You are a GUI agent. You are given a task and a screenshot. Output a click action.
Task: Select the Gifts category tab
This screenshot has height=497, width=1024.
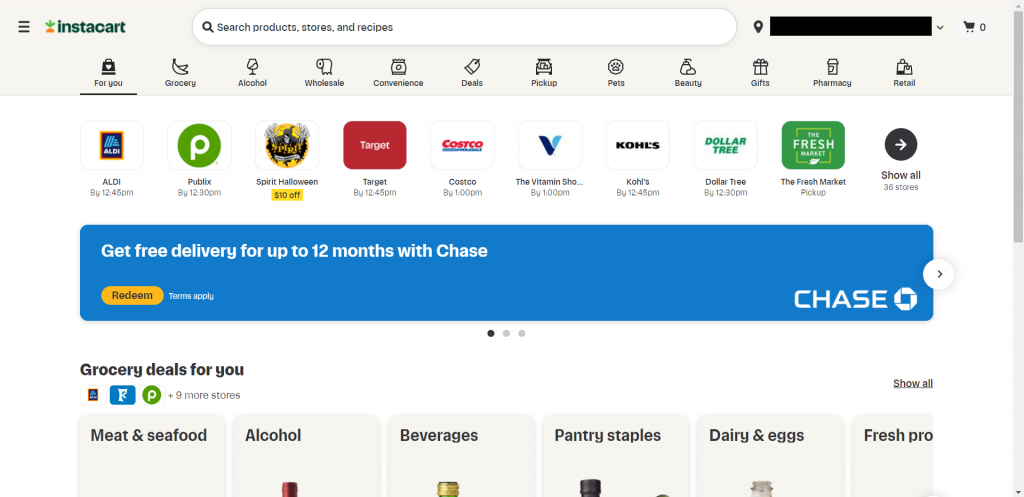tap(760, 72)
